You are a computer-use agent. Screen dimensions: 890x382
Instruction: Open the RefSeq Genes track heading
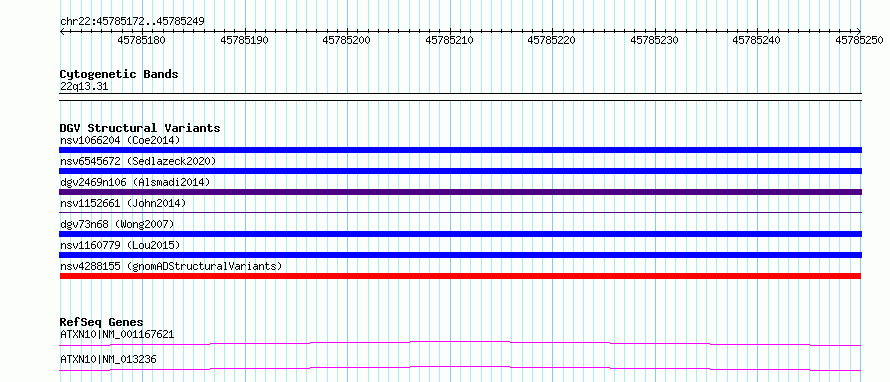[102, 322]
